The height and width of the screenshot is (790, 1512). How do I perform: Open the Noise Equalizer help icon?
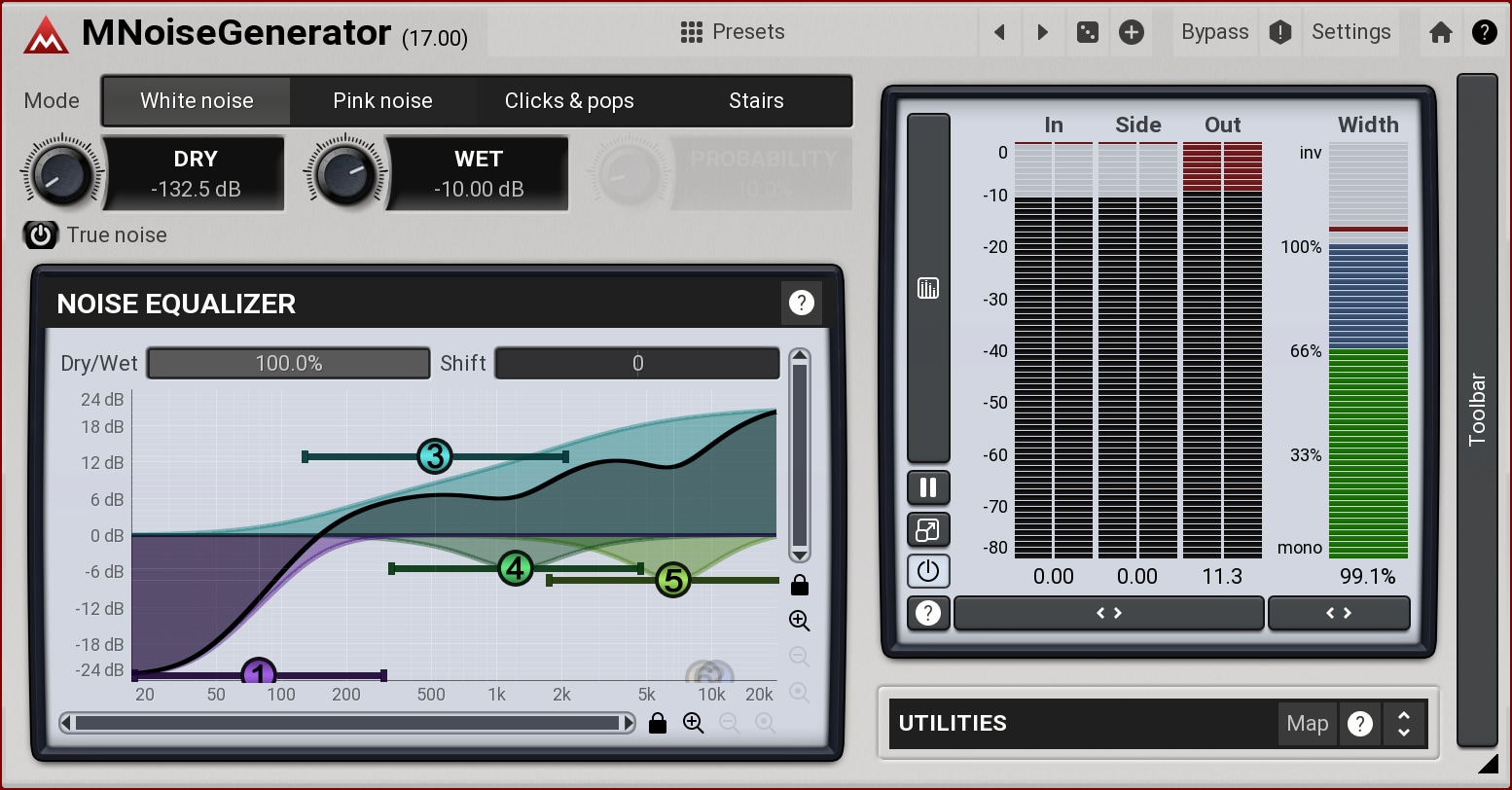801,303
